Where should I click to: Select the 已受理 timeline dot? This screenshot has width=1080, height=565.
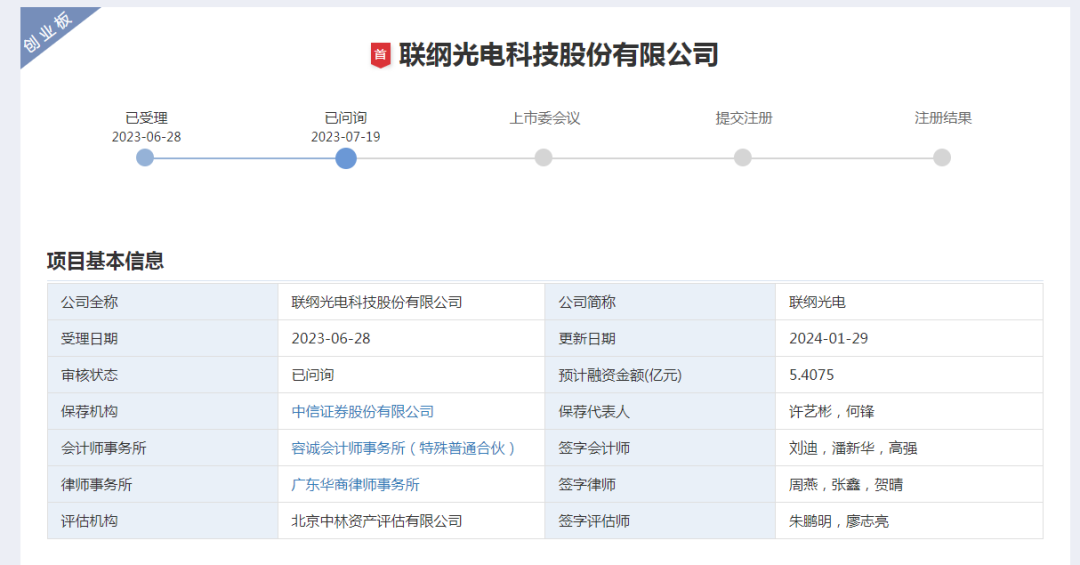click(145, 158)
